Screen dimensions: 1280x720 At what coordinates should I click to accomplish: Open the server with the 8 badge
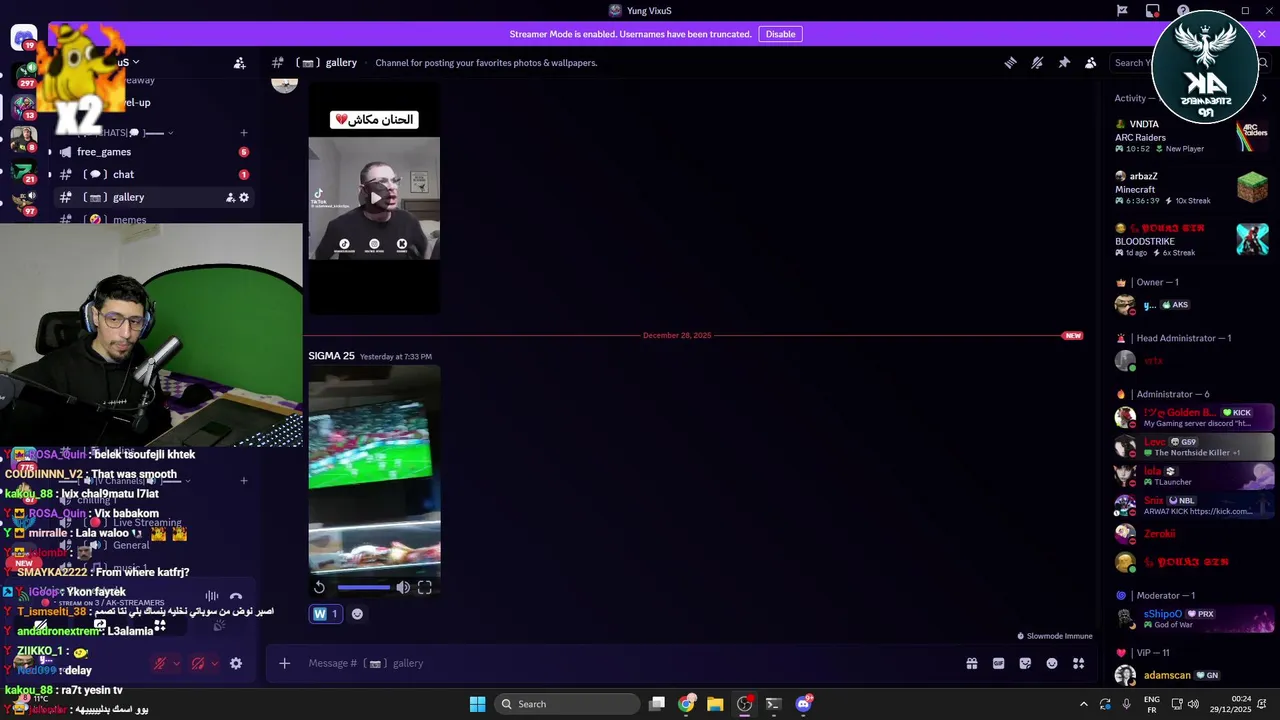point(23,137)
